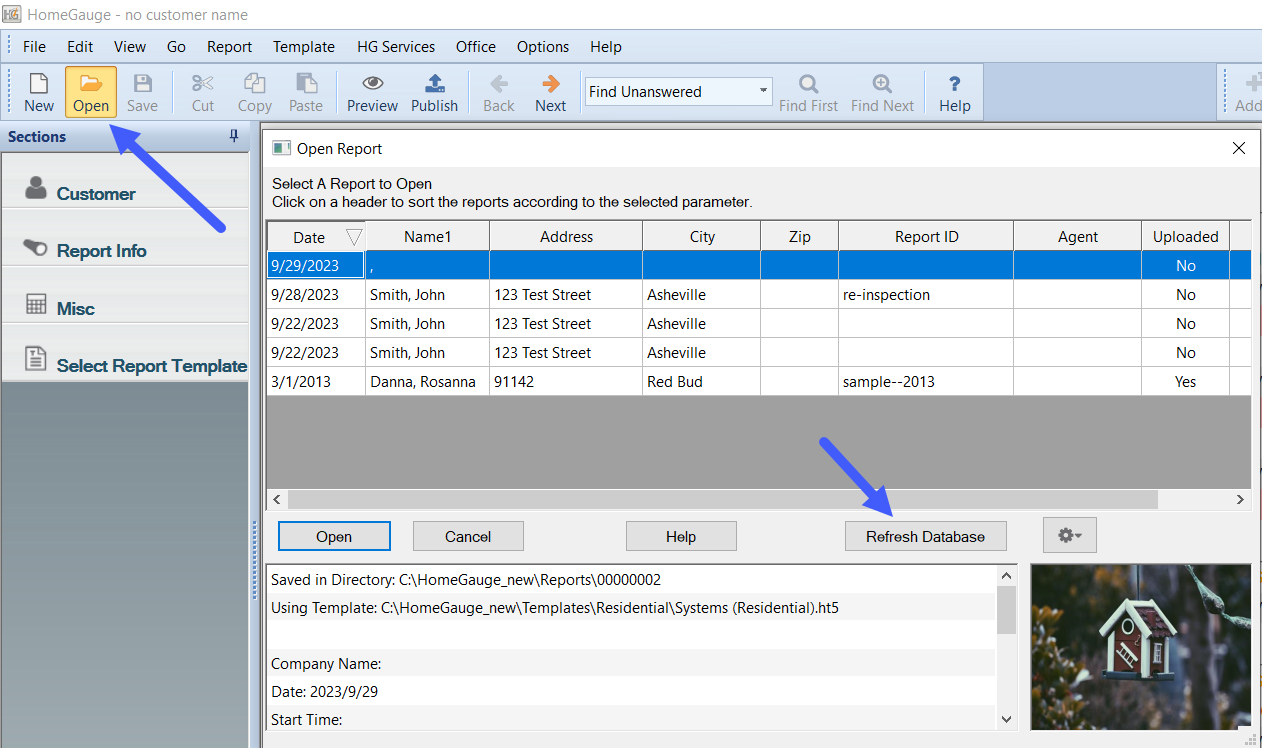Open the Template menu
Image resolution: width=1262 pixels, height=748 pixels.
pyautogui.click(x=303, y=46)
